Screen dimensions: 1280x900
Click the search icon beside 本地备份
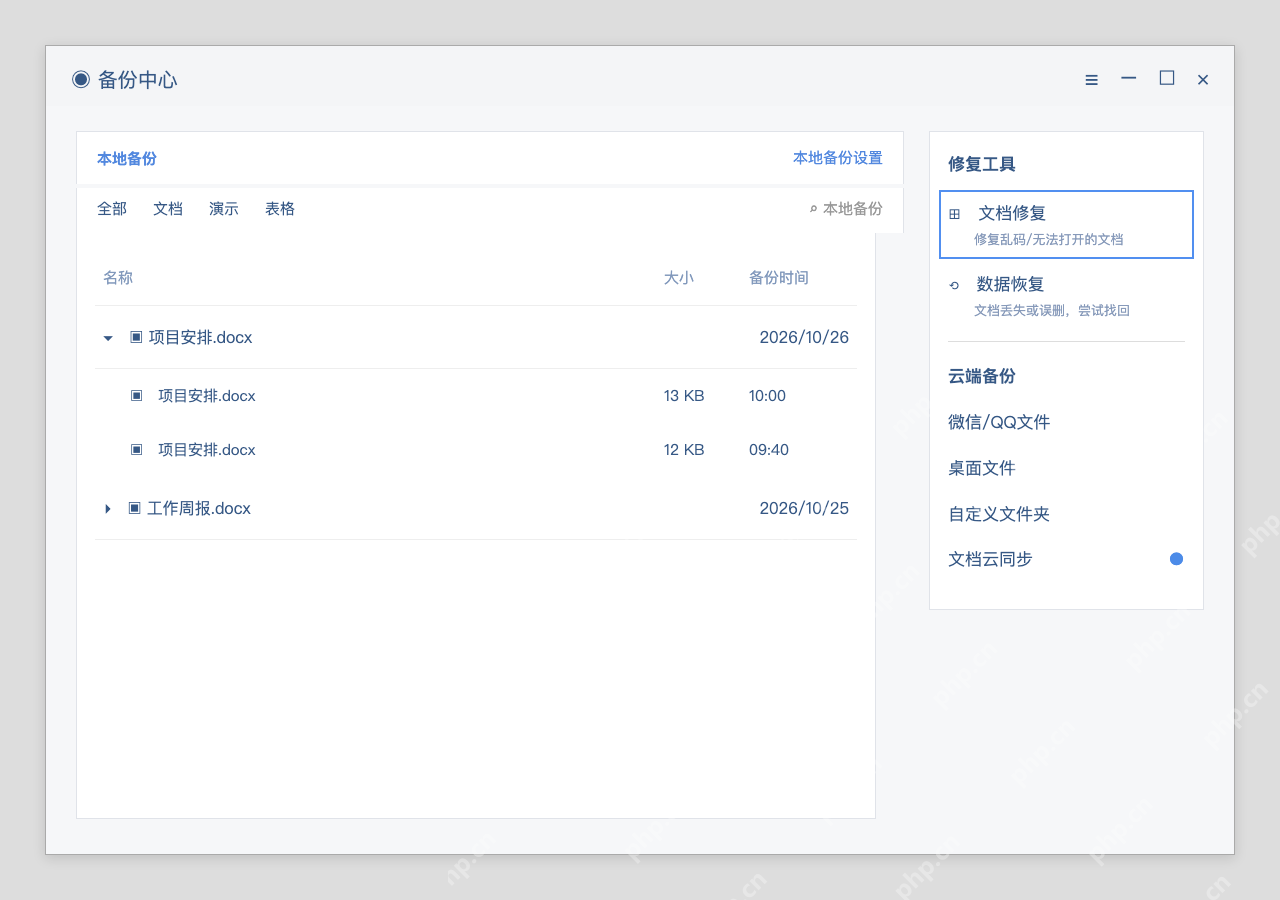(x=813, y=209)
